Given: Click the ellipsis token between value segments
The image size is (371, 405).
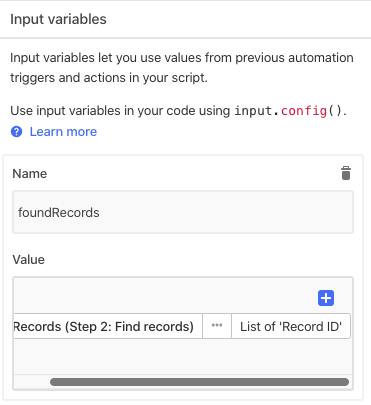Looking at the screenshot, I should [x=217, y=326].
